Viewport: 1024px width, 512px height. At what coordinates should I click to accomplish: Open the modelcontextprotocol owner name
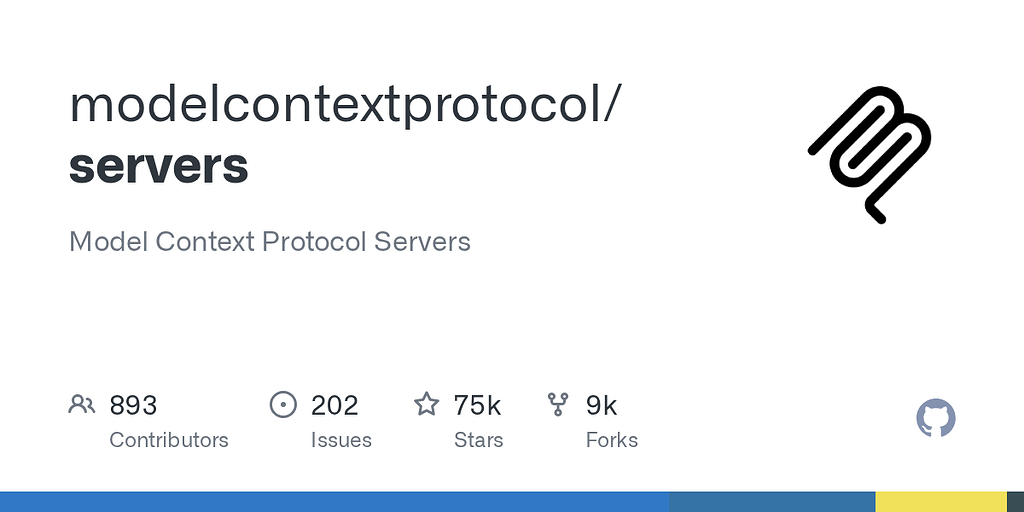(x=342, y=104)
